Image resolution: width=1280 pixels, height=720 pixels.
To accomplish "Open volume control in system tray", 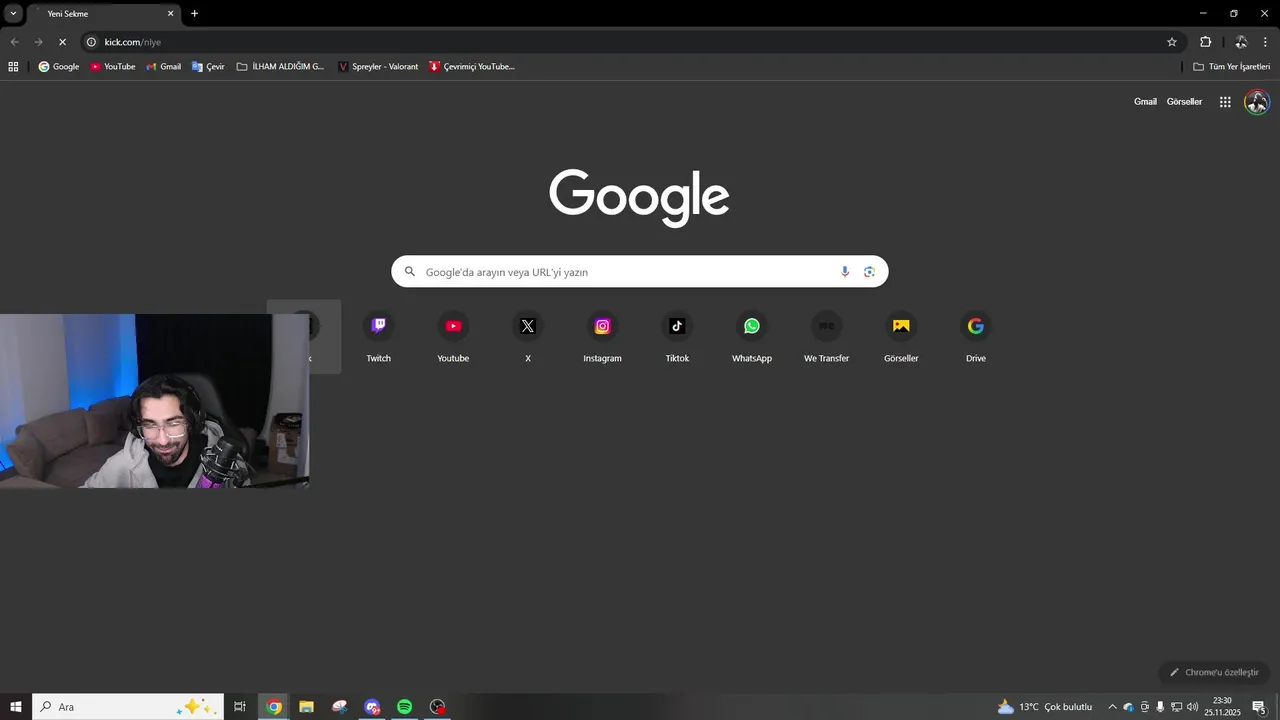I will click(1192, 707).
